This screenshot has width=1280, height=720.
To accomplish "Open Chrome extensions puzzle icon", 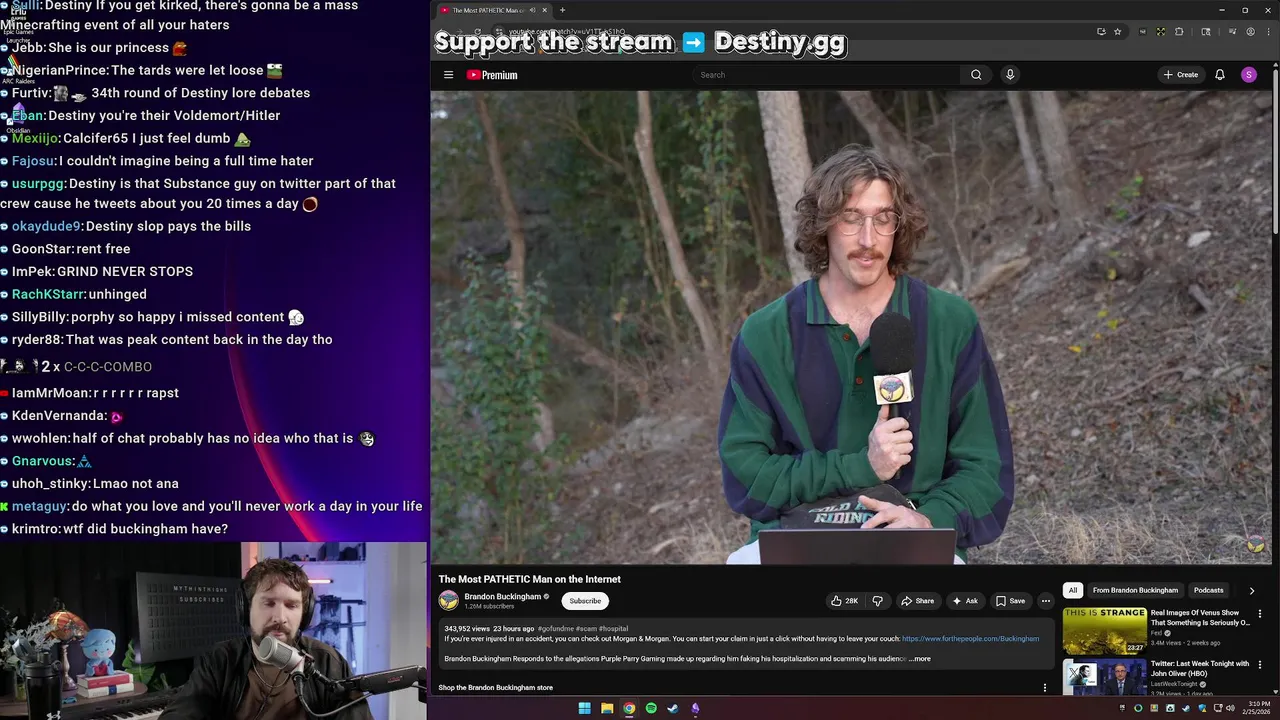I will tap(1179, 32).
